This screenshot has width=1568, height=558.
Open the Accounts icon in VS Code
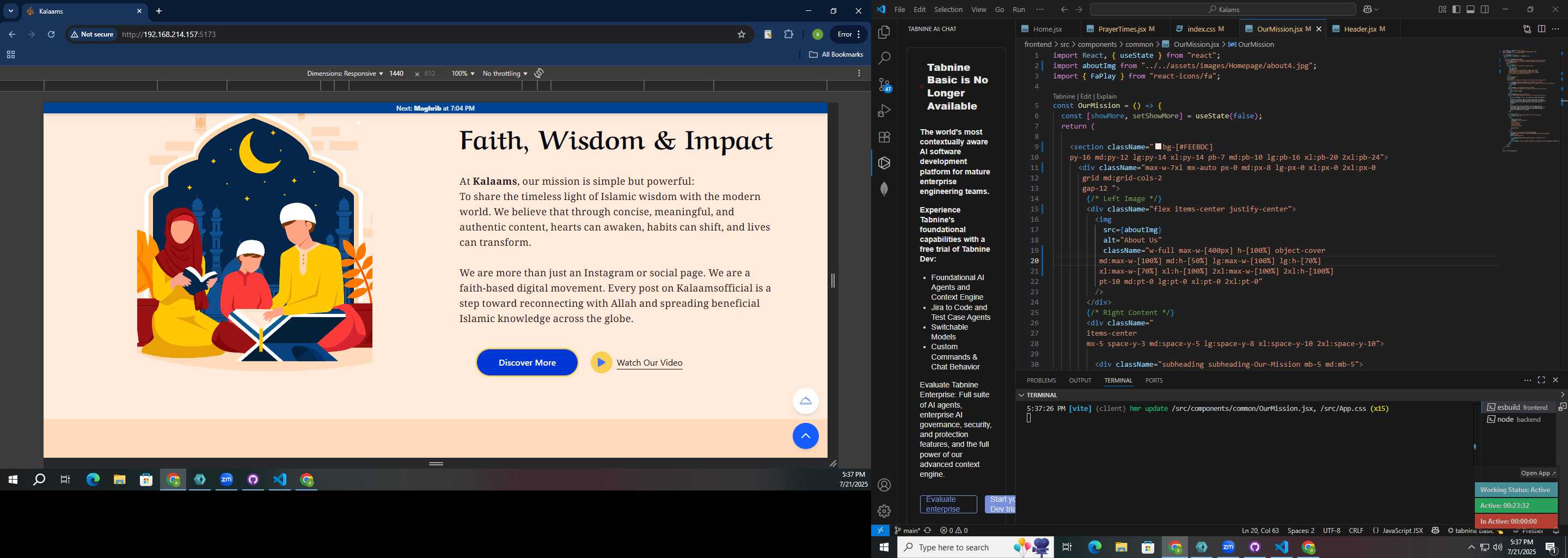884,485
